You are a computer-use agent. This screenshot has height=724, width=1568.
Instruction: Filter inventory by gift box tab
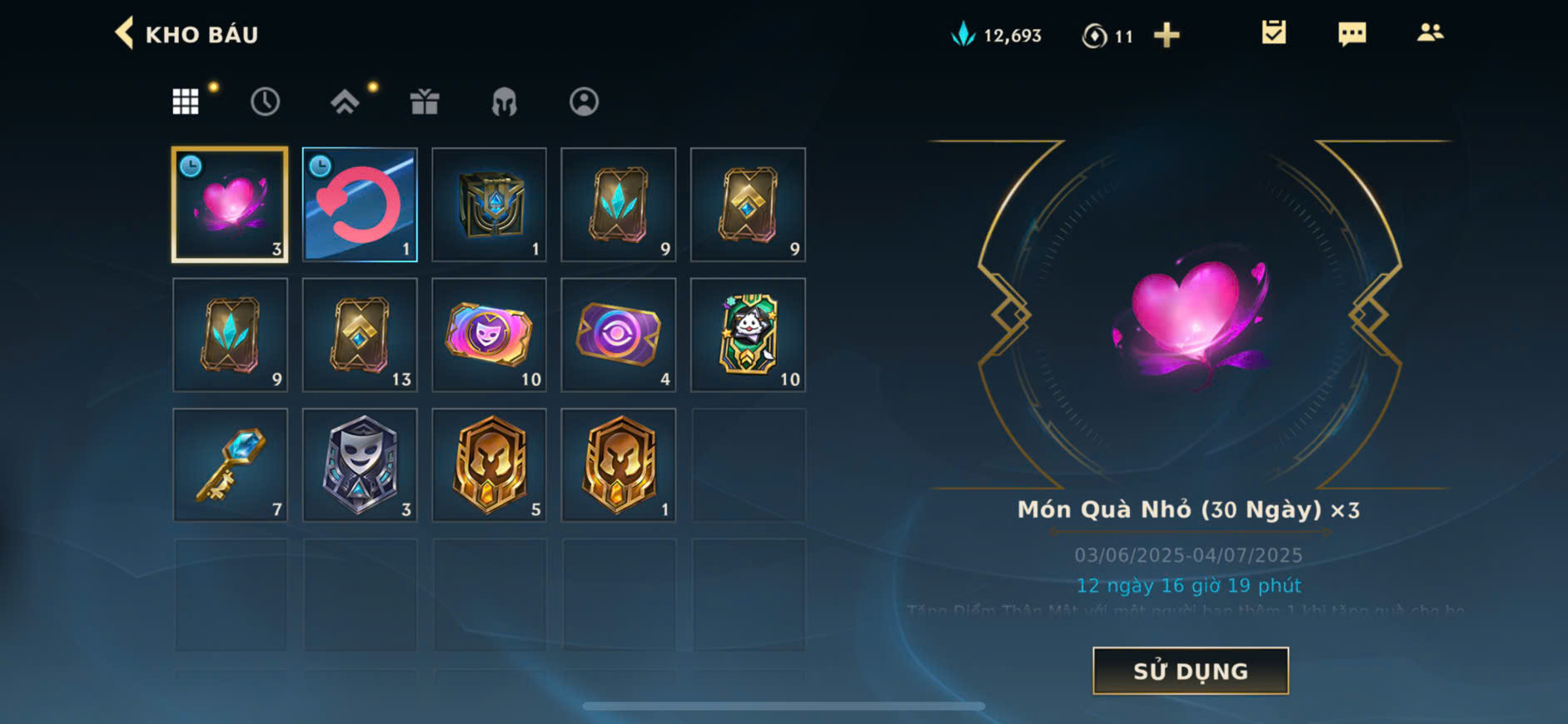[x=425, y=102]
